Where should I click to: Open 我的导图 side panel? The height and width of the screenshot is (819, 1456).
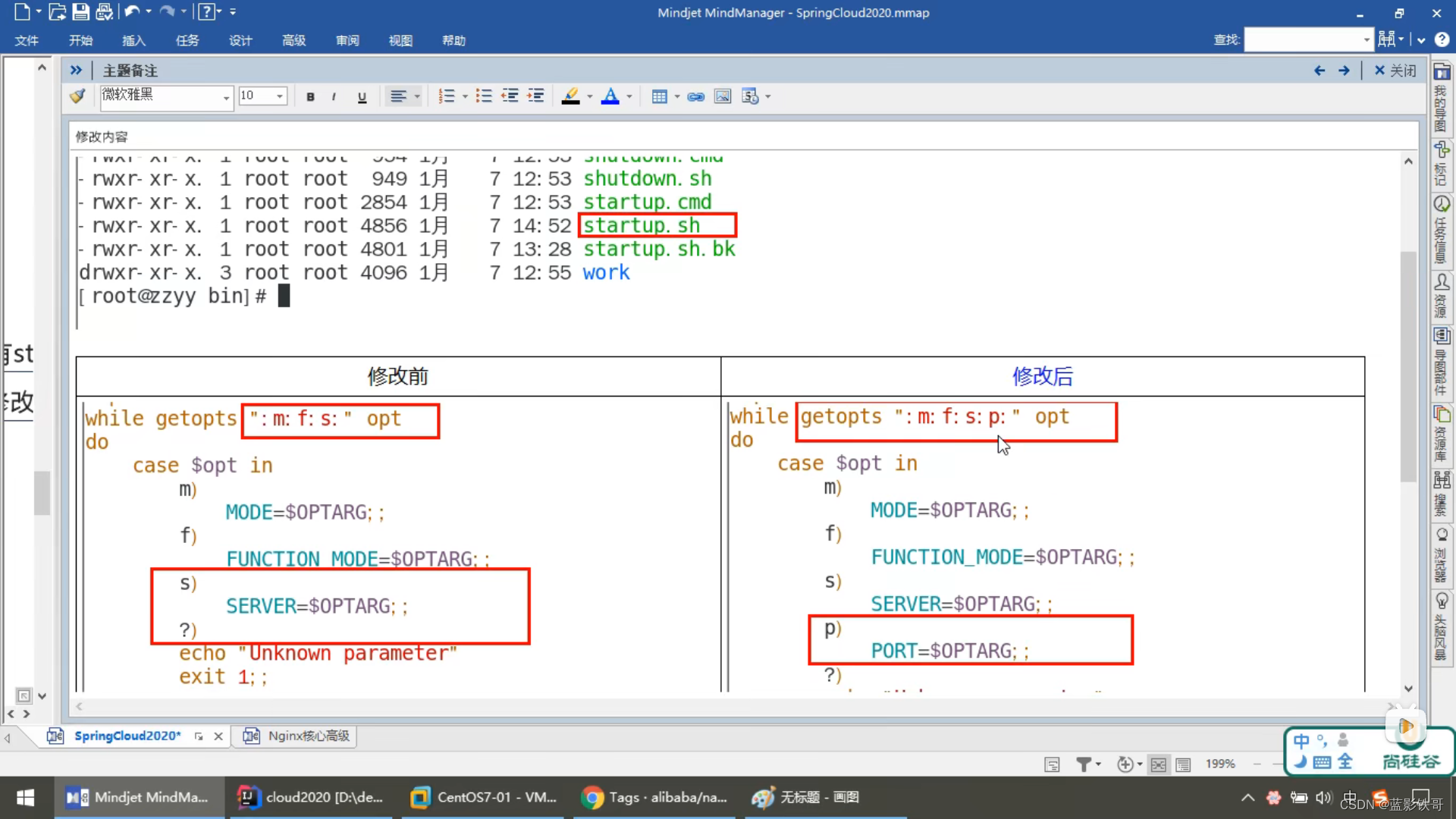1441,97
